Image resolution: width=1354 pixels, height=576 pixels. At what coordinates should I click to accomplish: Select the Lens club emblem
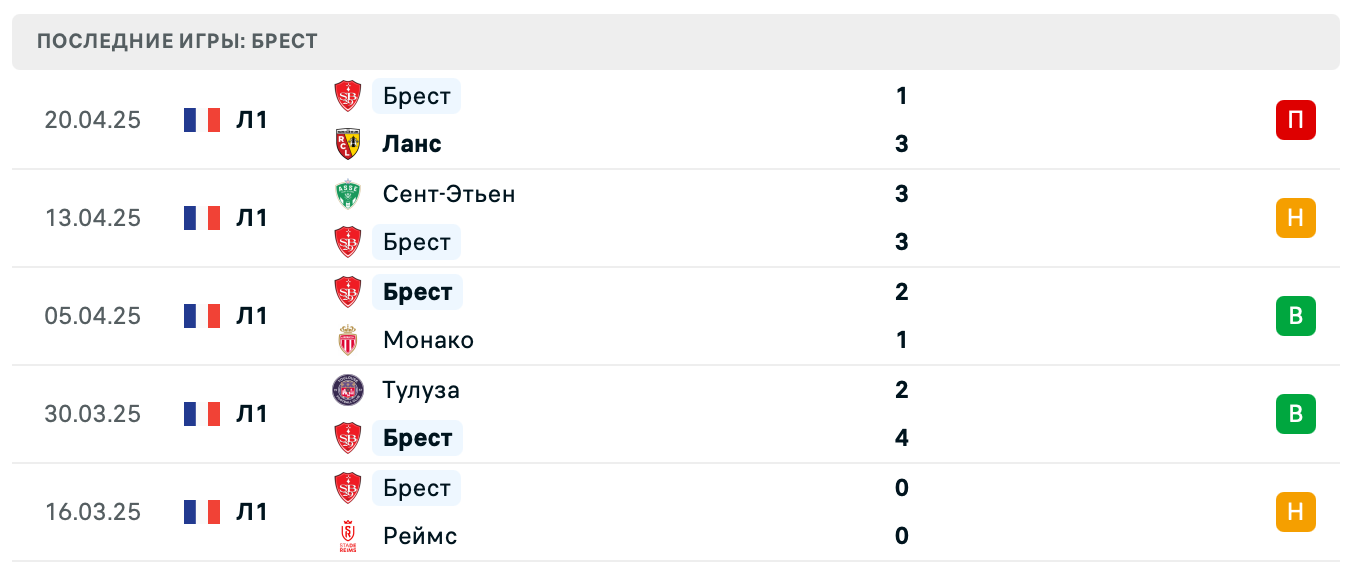pos(349,143)
